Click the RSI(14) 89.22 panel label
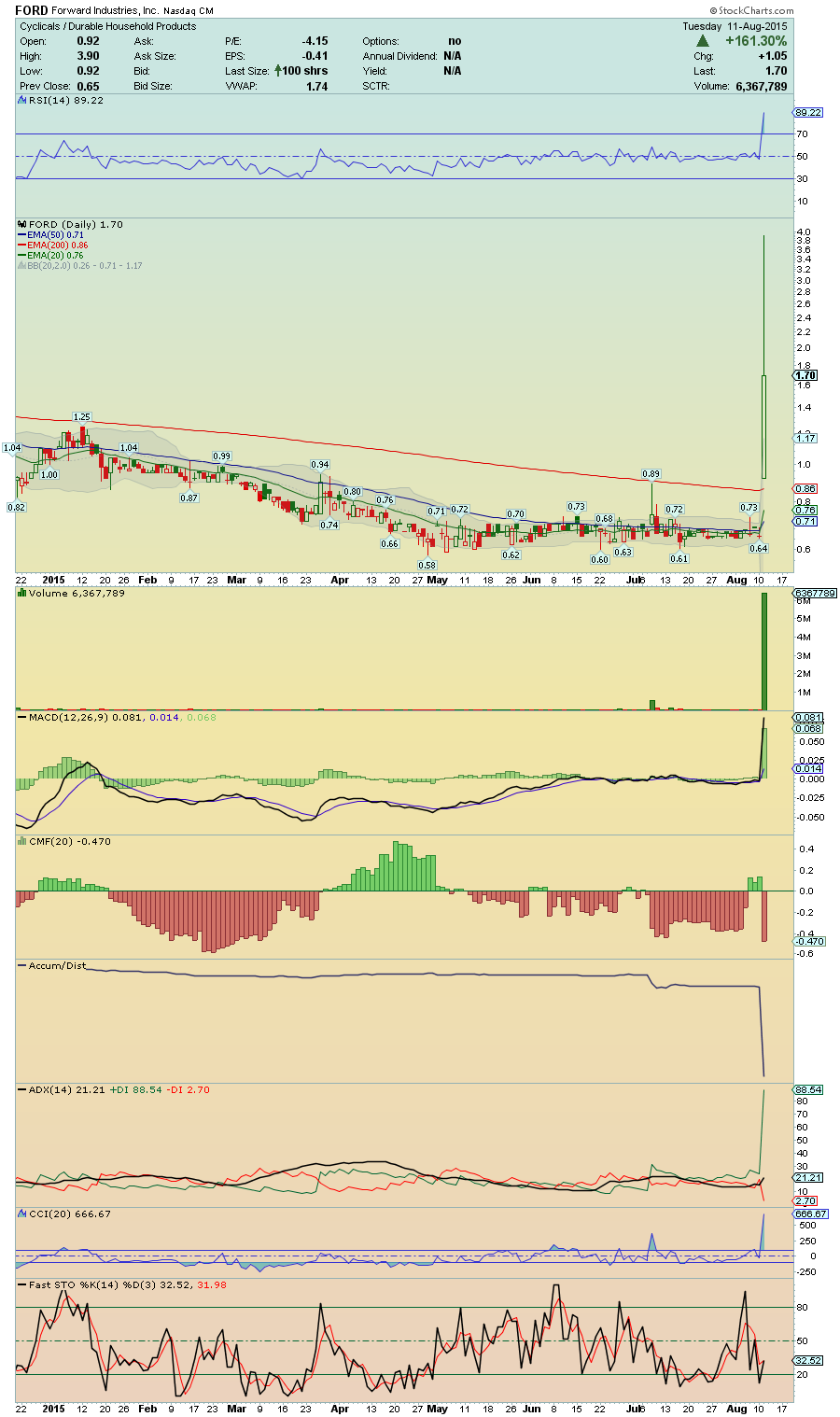This screenshot has width=840, height=1417. [66, 100]
